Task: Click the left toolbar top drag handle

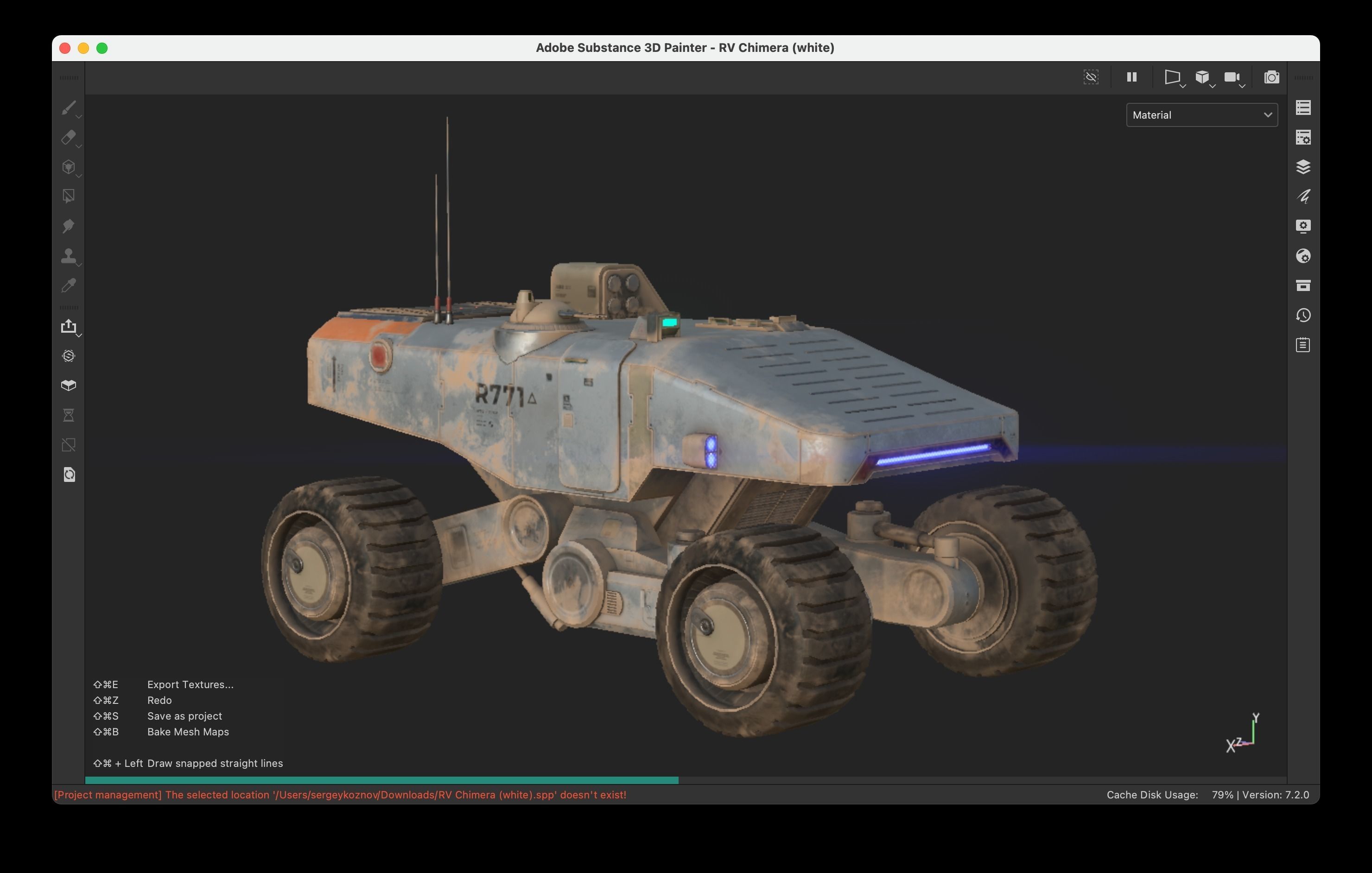Action: point(69,77)
